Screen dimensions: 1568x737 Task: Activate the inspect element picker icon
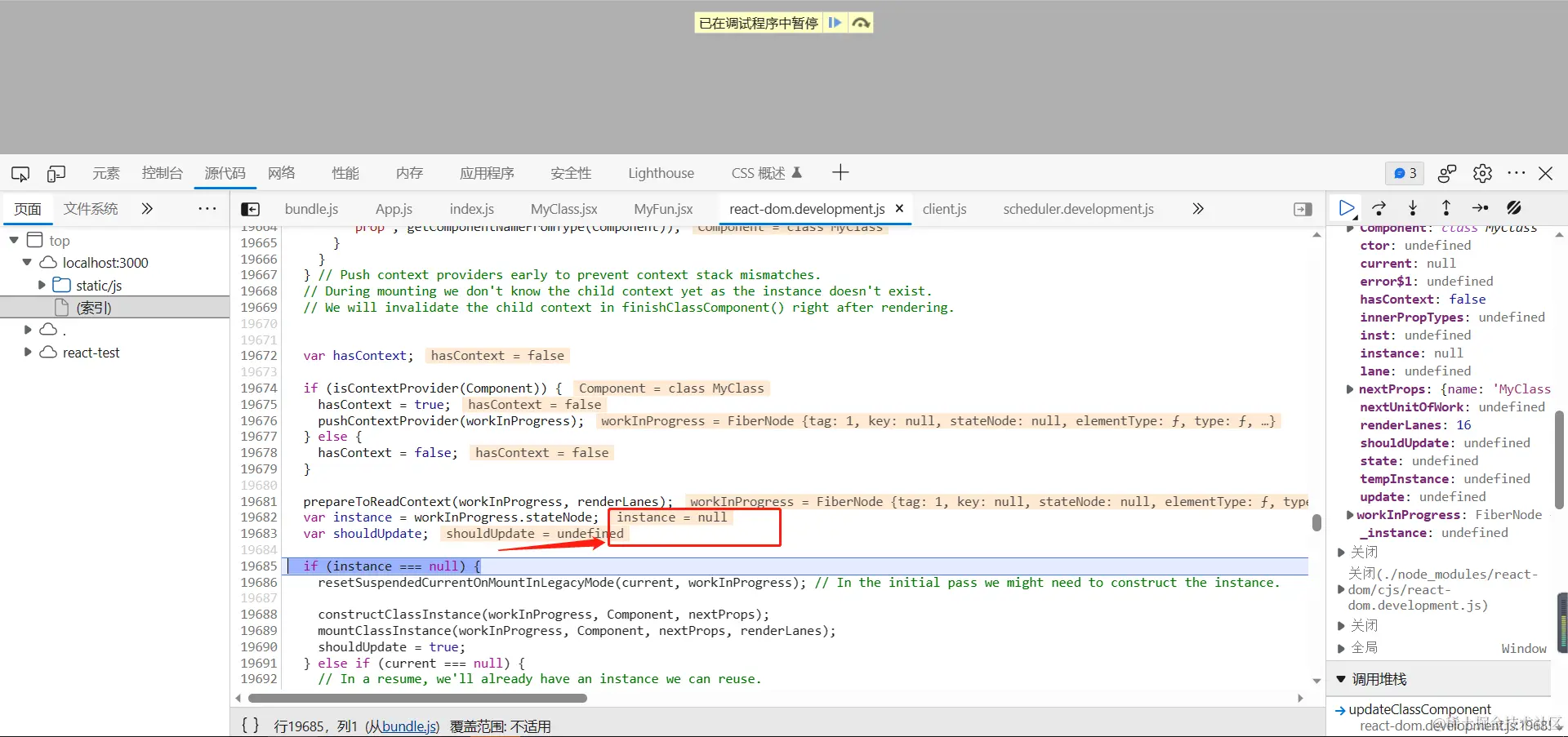20,173
